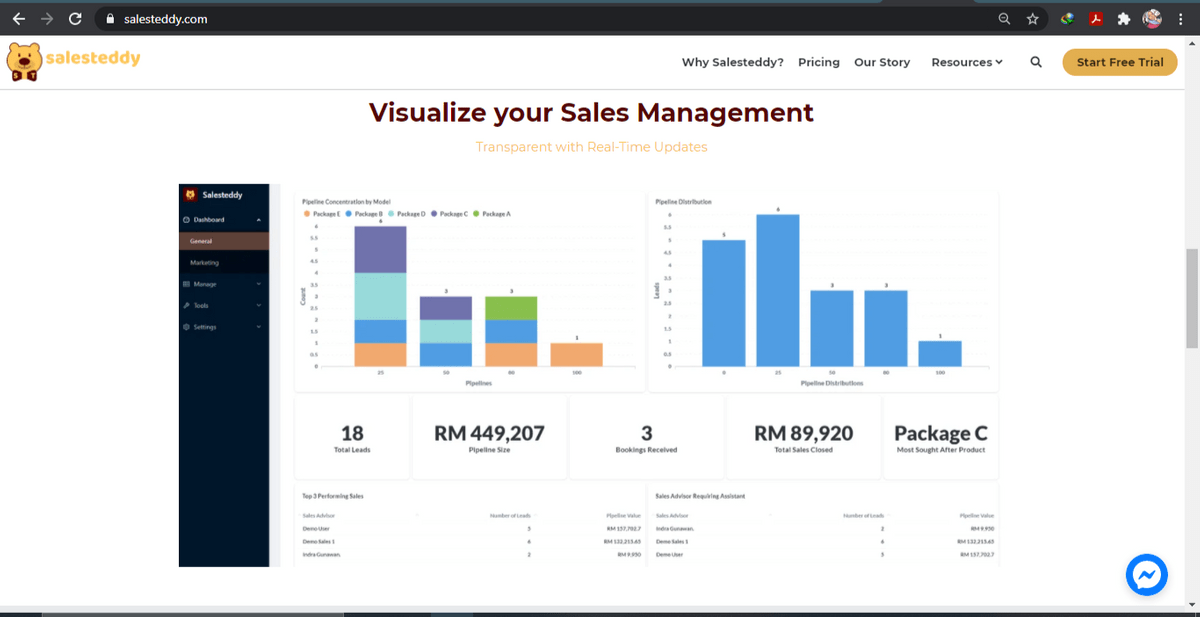Click the RM 157,702.7 value in Top 3 table

coord(623,528)
